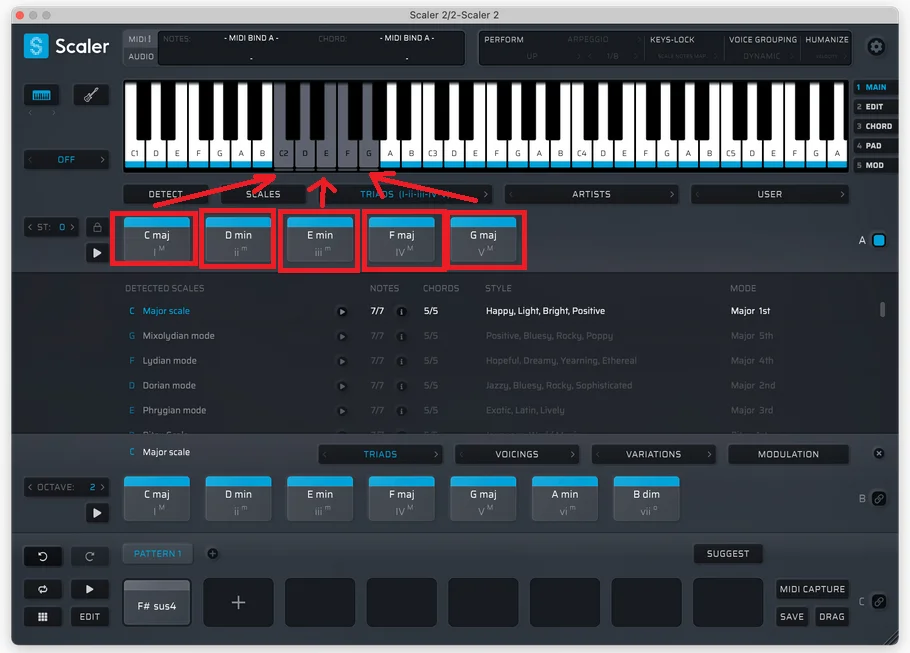The height and width of the screenshot is (653, 910).
Task: Toggle the lock icon beside ST
Action: (x=97, y=227)
